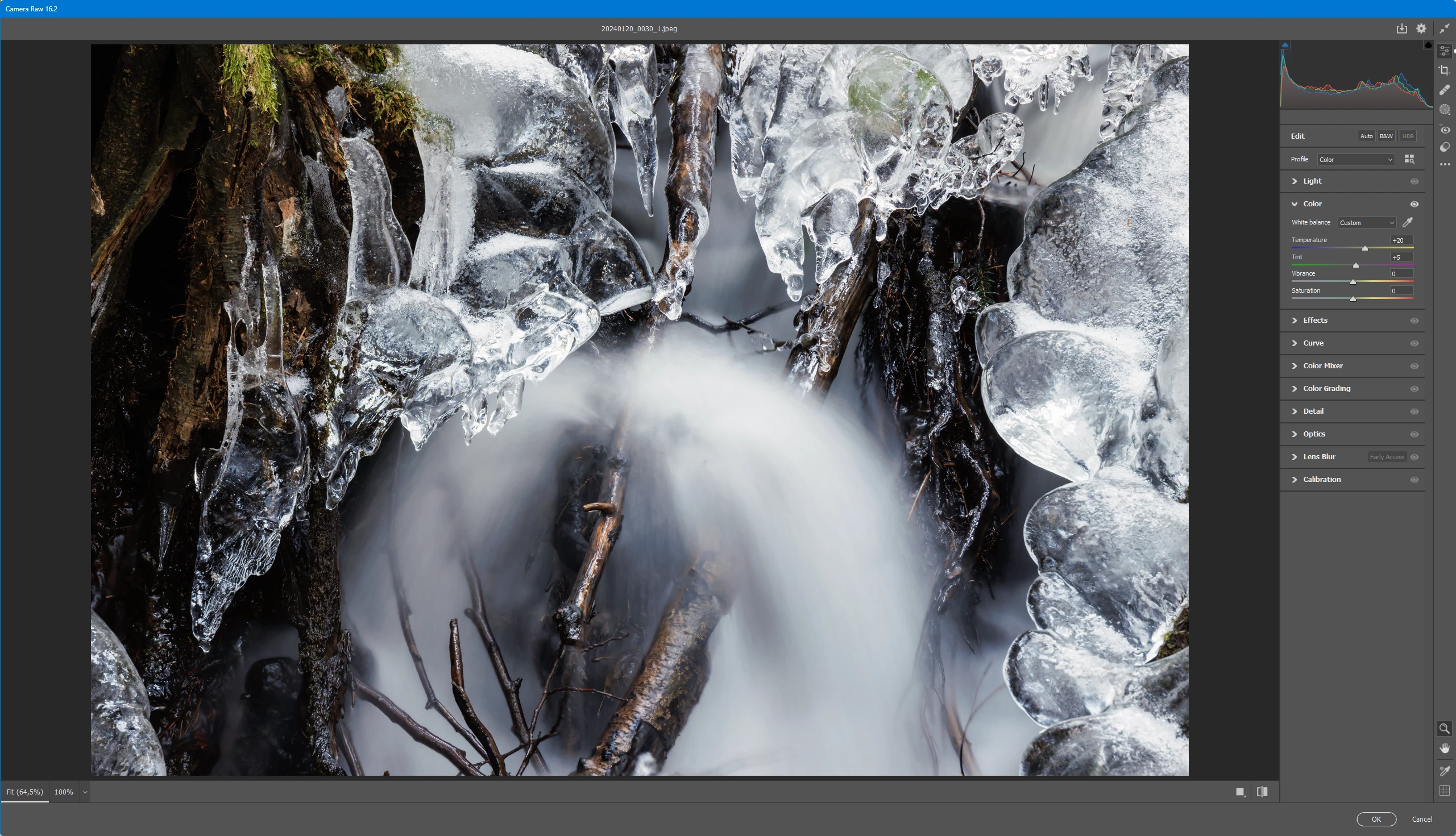1456x836 pixels.
Task: Open the Masking tool
Action: click(x=1444, y=110)
